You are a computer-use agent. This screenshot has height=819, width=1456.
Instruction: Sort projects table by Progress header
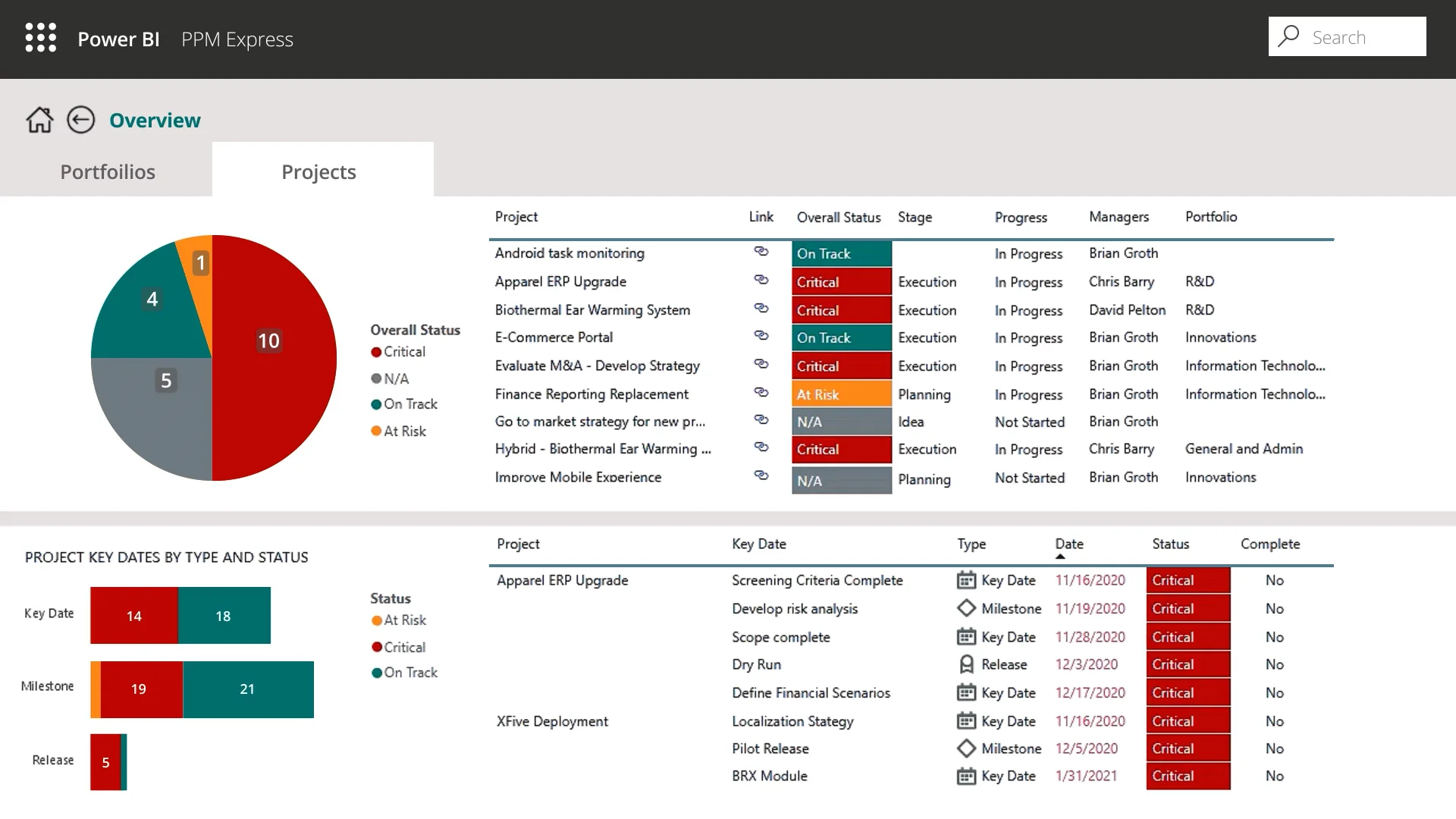click(1020, 218)
